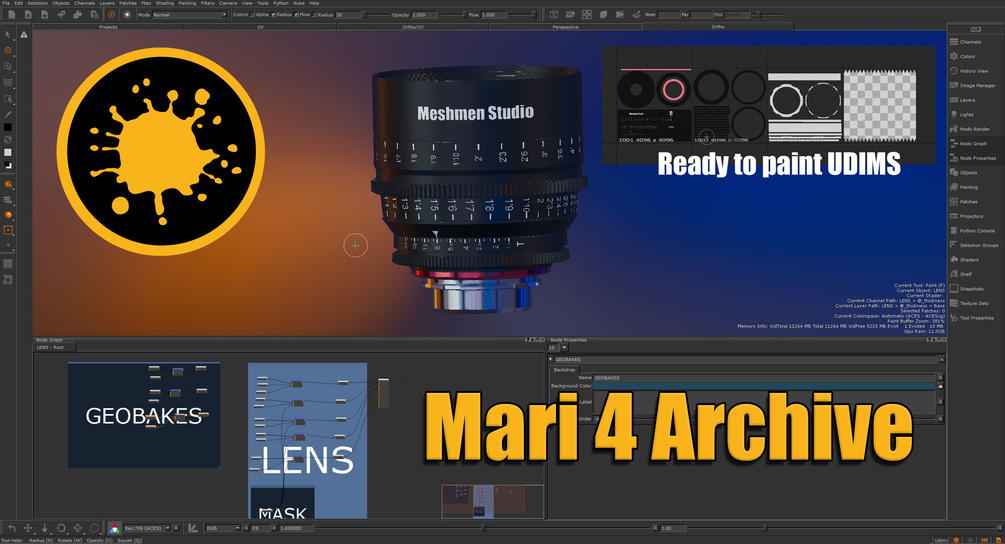Click the Near clipping value field
Screen dimensions: 1005x544
click(669, 15)
